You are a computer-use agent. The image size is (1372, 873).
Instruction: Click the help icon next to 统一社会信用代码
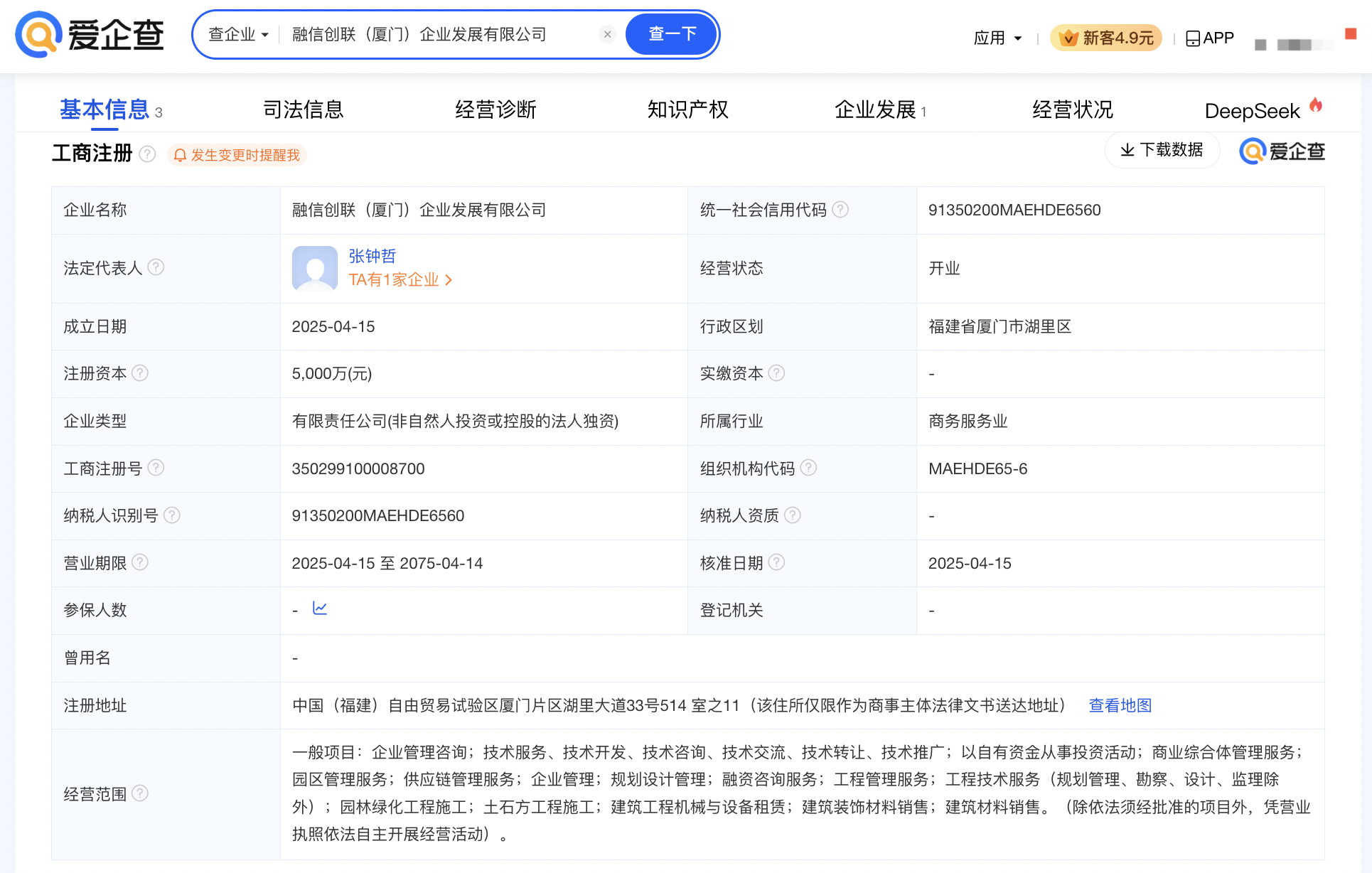(x=841, y=210)
